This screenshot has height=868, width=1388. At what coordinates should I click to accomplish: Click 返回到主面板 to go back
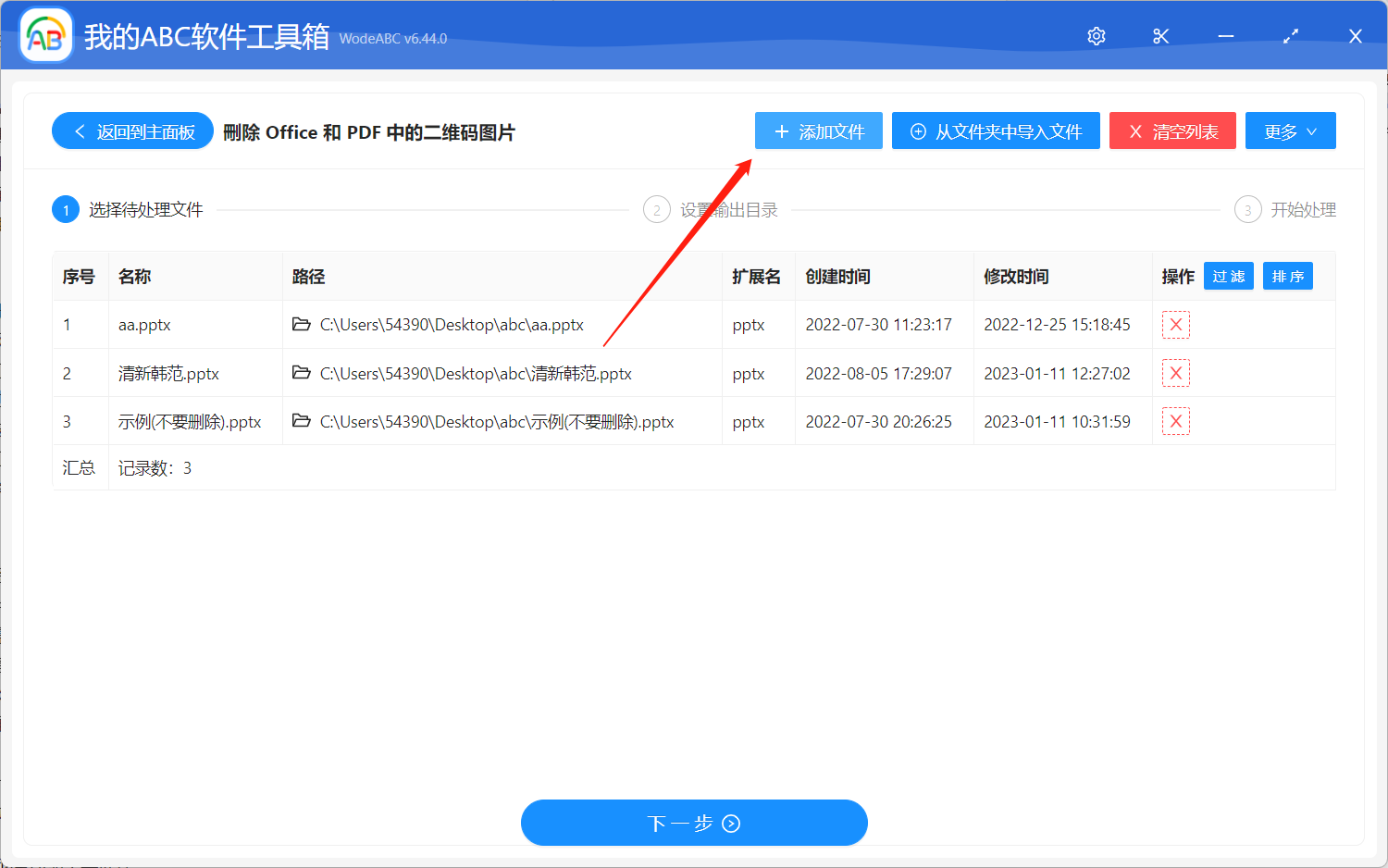point(131,130)
